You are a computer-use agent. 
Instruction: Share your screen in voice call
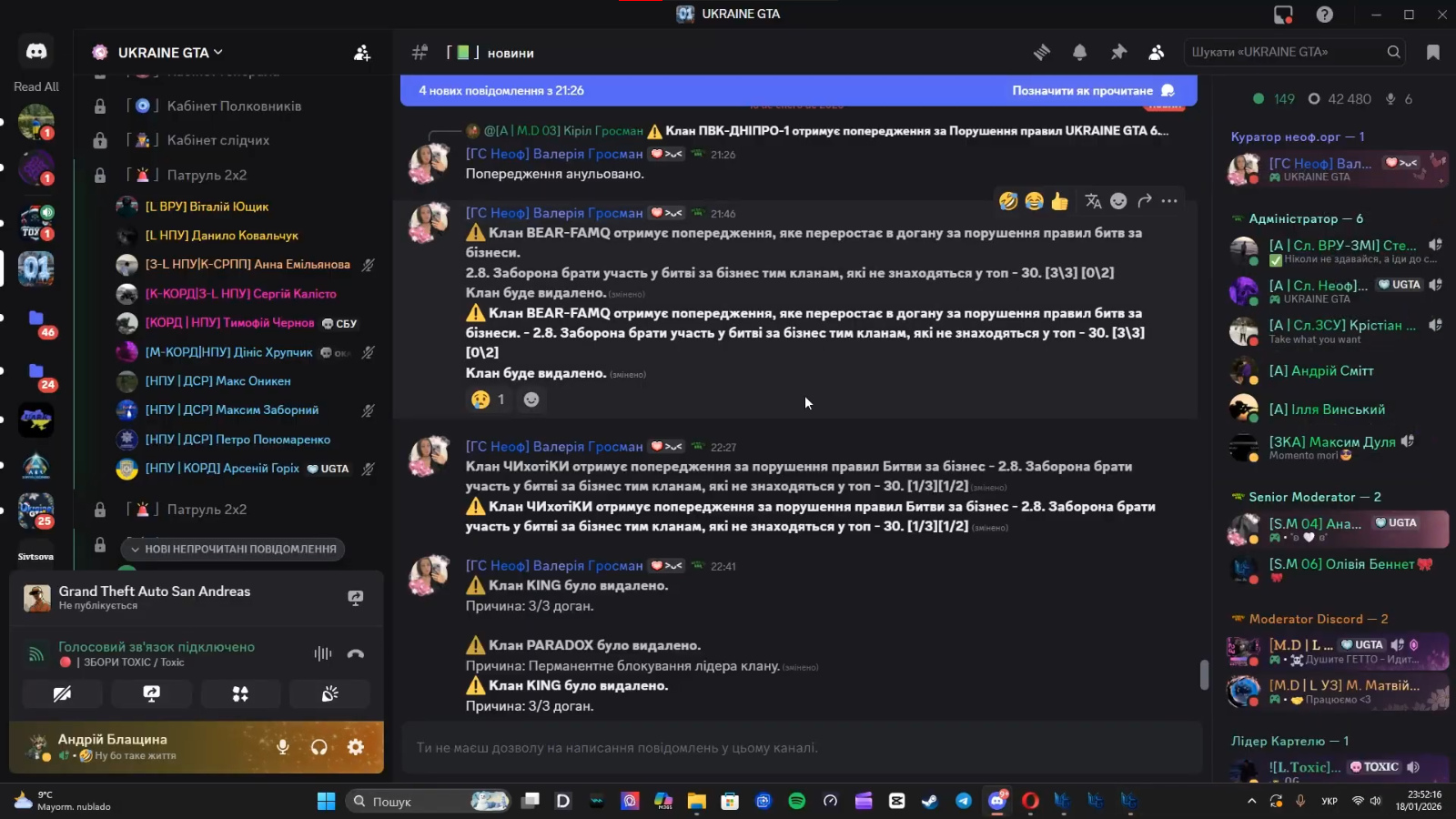pyautogui.click(x=151, y=694)
